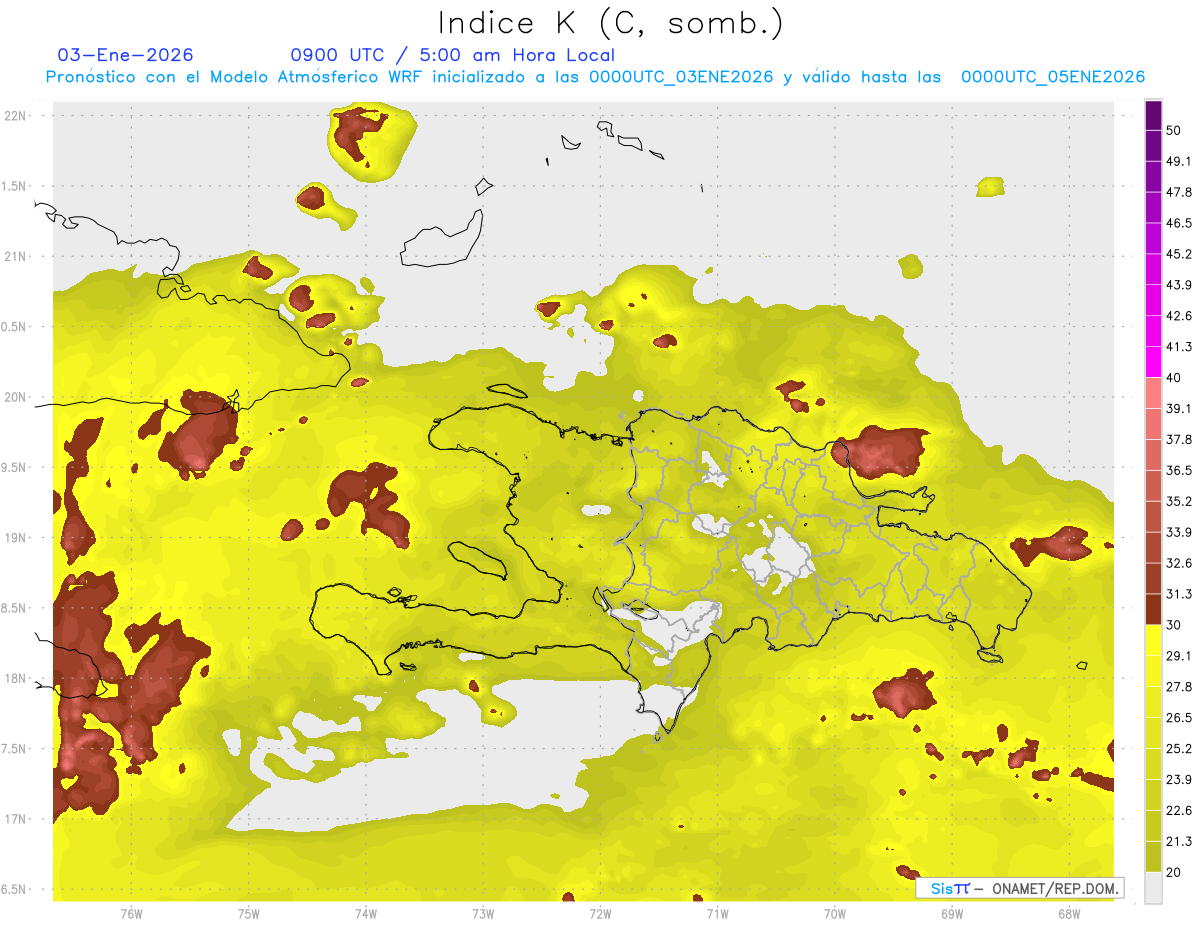Select the date label "03-Ene-2026"
The width and height of the screenshot is (1200, 927).
(126, 55)
